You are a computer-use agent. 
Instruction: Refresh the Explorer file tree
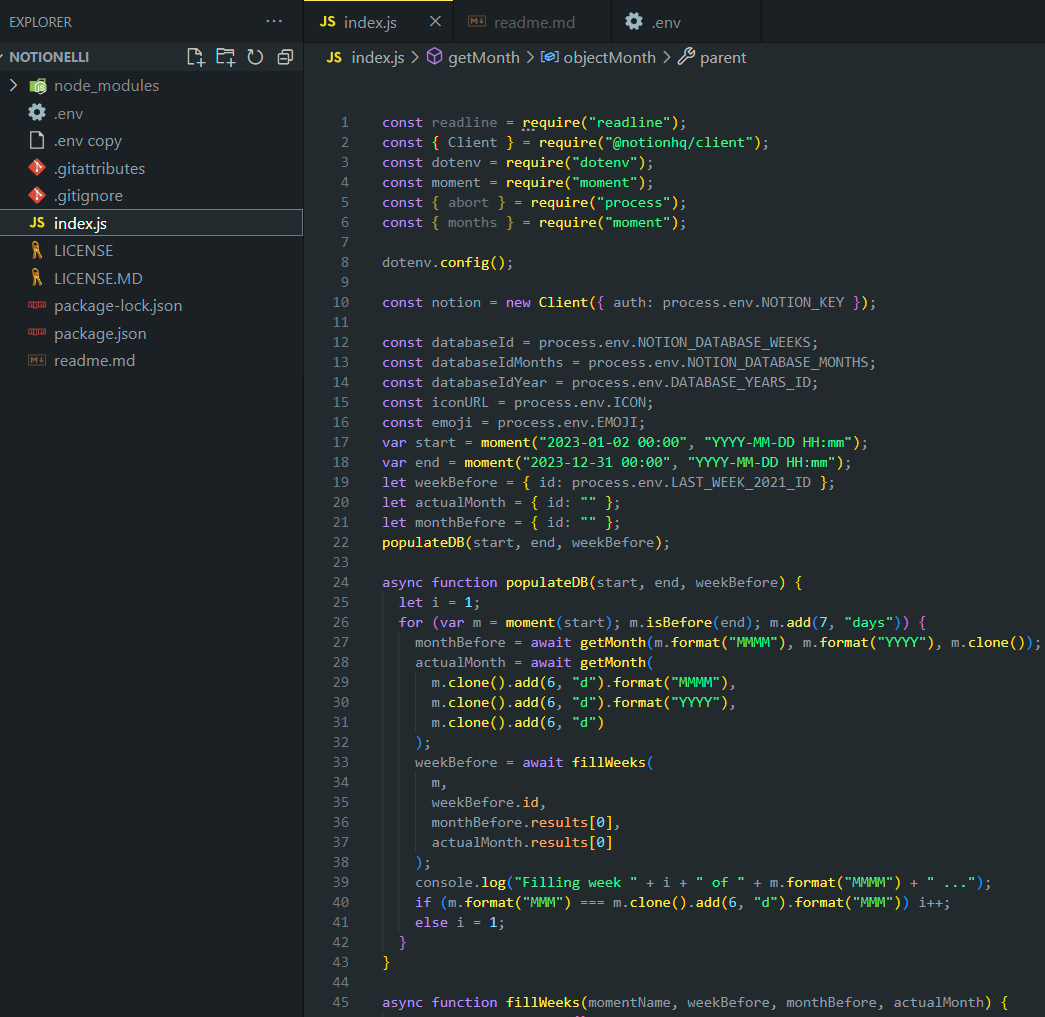[x=255, y=57]
